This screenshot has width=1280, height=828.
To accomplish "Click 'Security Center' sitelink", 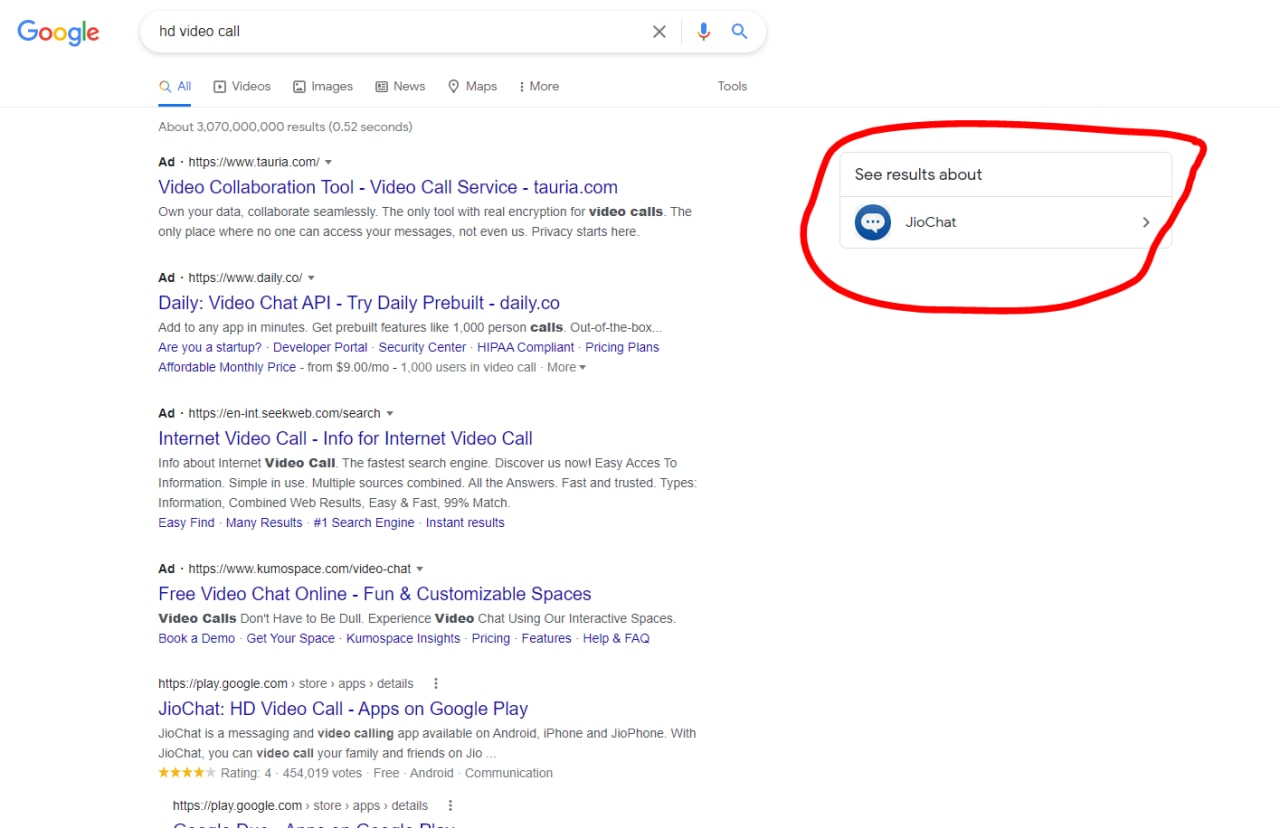I will tap(422, 348).
